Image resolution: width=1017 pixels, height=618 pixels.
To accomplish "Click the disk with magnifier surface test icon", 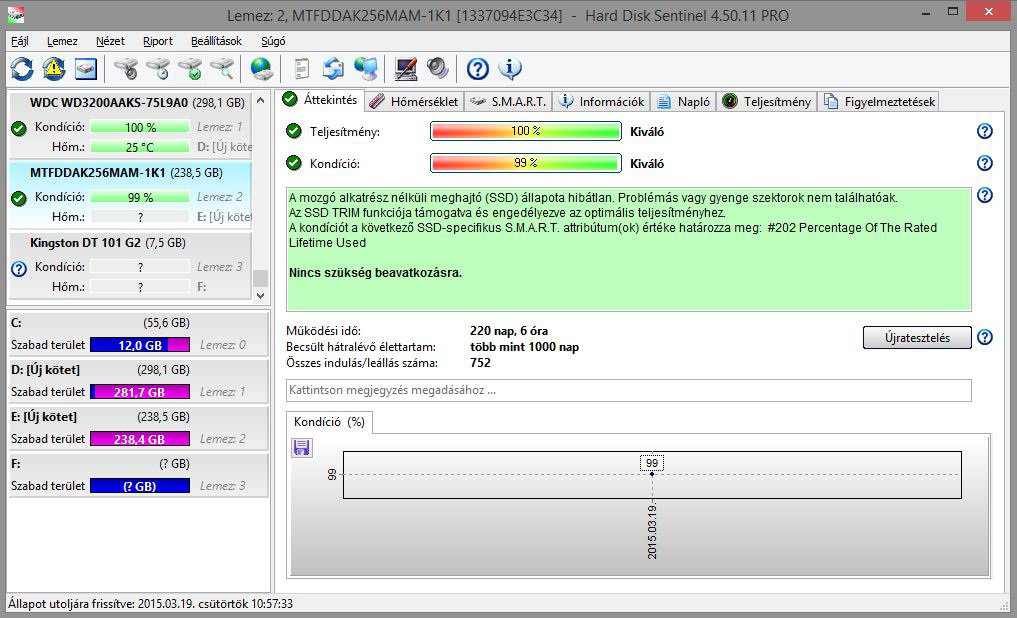I will click(x=222, y=69).
